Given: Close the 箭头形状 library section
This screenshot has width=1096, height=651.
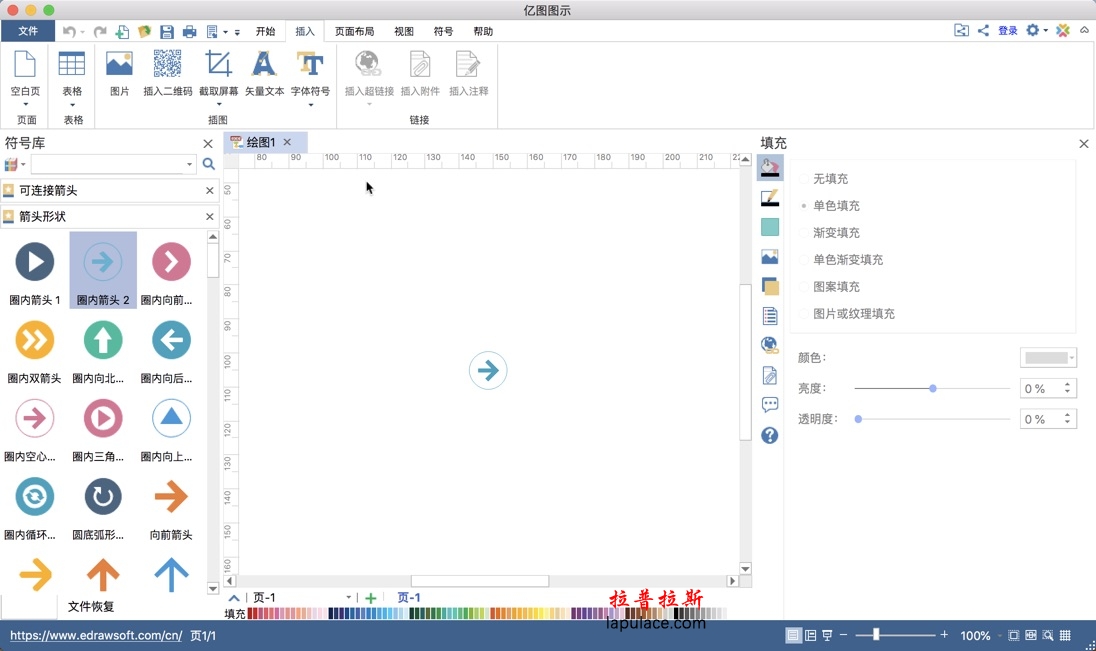Looking at the screenshot, I should [210, 216].
